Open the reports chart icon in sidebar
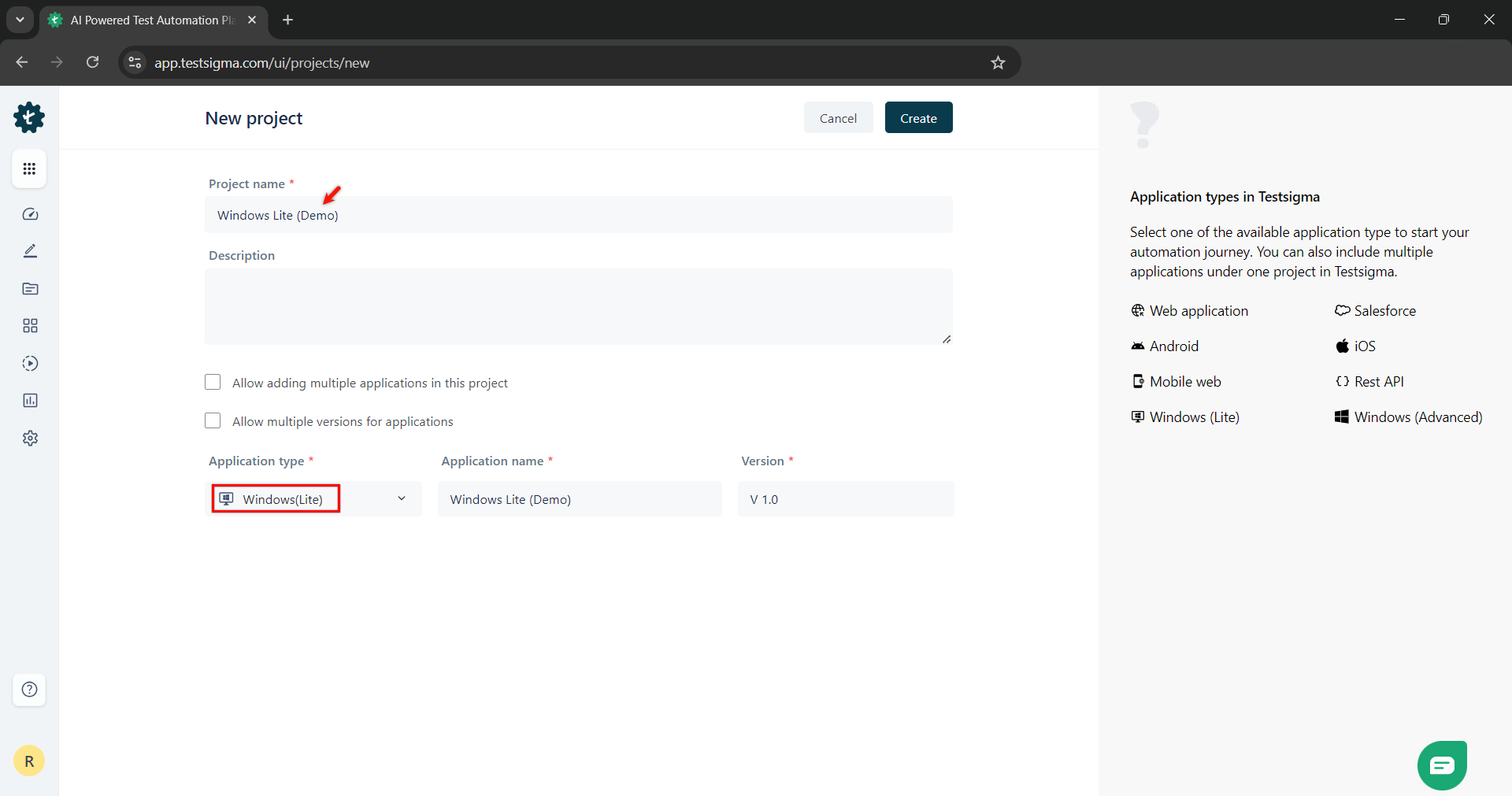Viewport: 1512px width, 796px height. (30, 401)
